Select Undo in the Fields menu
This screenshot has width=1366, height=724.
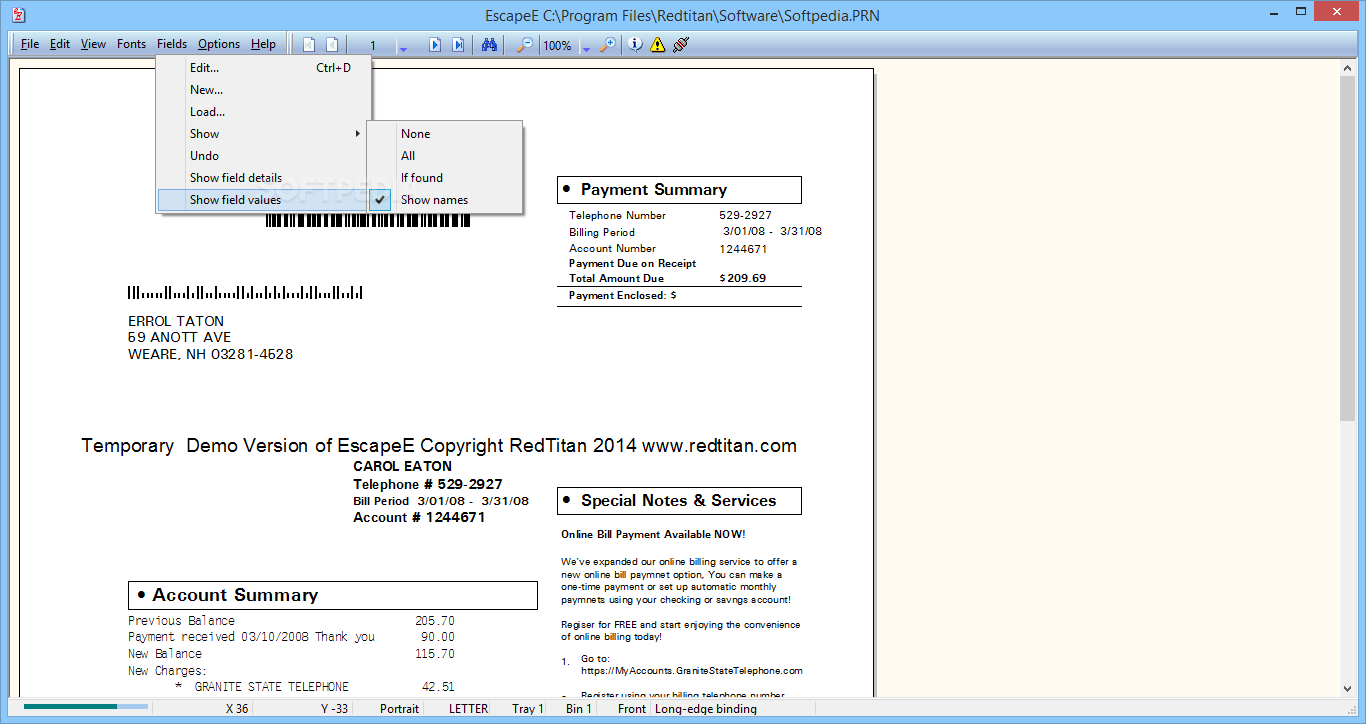point(264,156)
